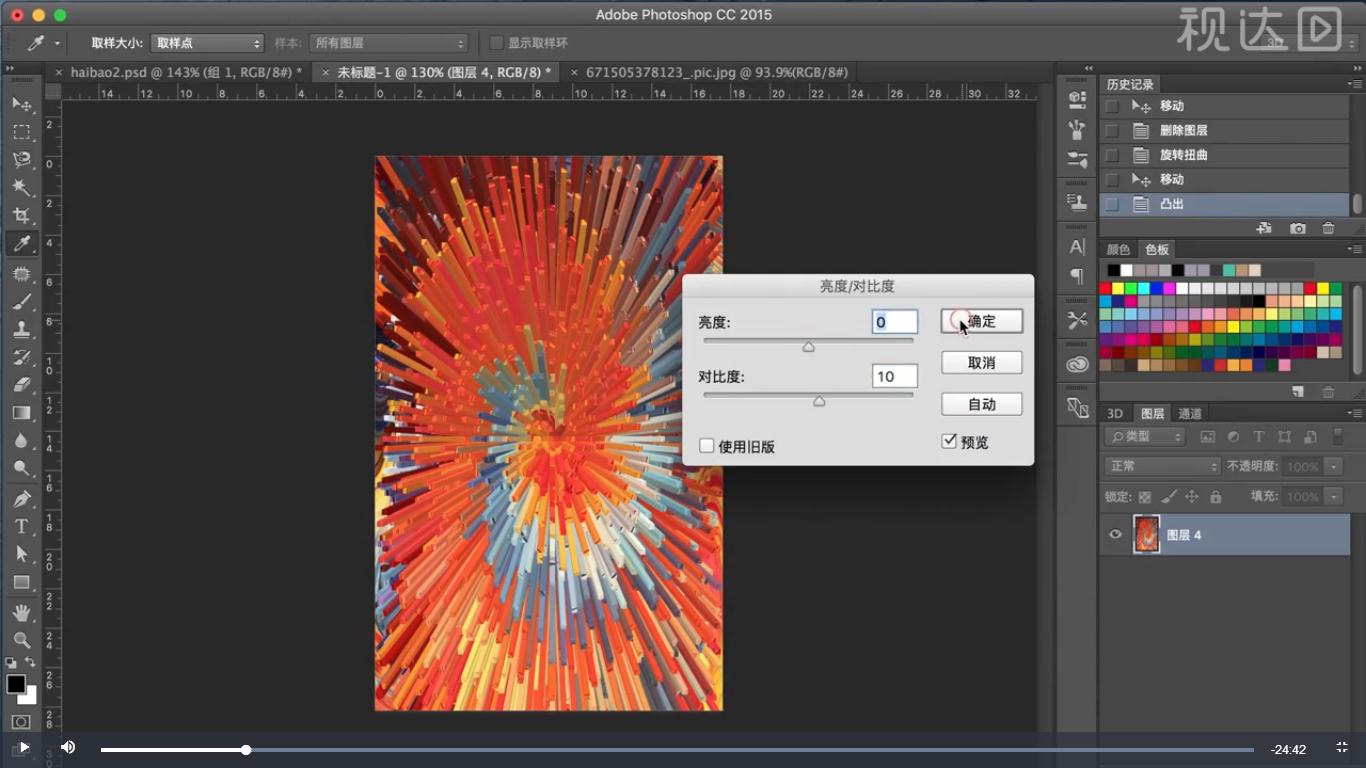Select the Clone Stamp tool
The image size is (1366, 768).
pyautogui.click(x=21, y=330)
